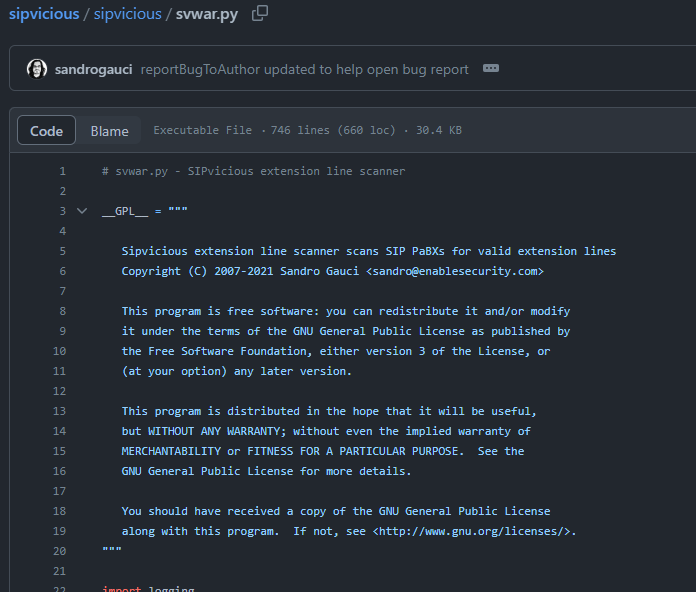Select line number 19
This screenshot has height=592, width=696.
click(59, 531)
